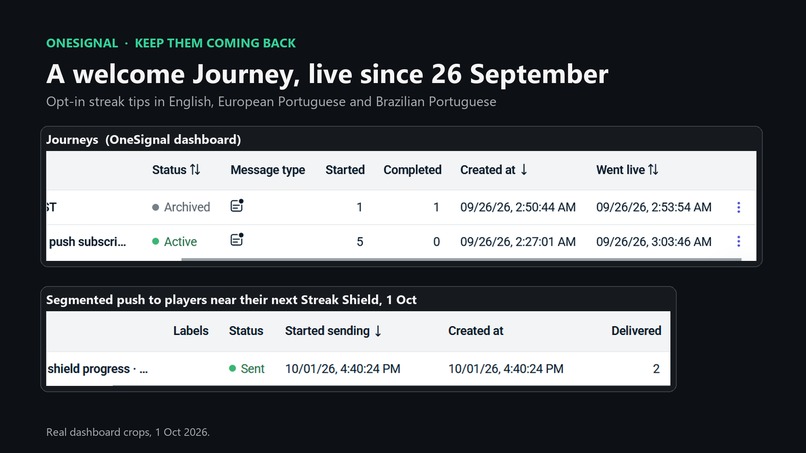Viewport: 806px width, 453px height.
Task: Click message type icon in Active row
Action: [x=237, y=240]
